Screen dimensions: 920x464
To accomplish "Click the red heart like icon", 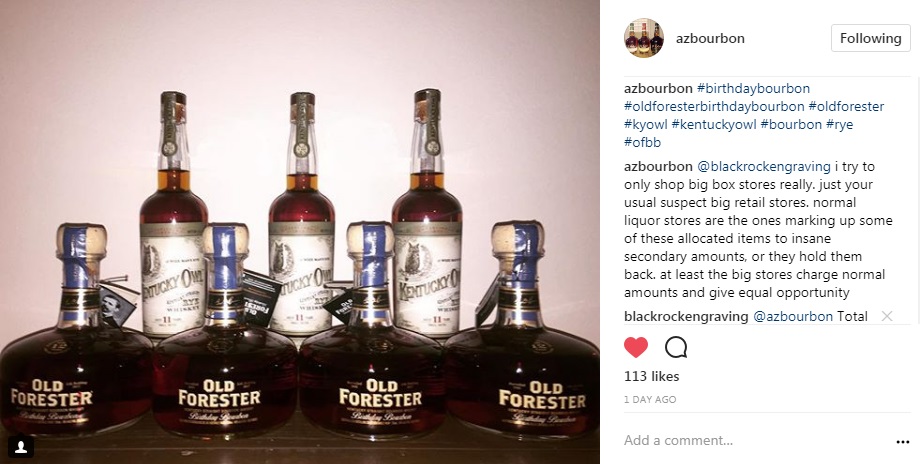I will pyautogui.click(x=635, y=347).
